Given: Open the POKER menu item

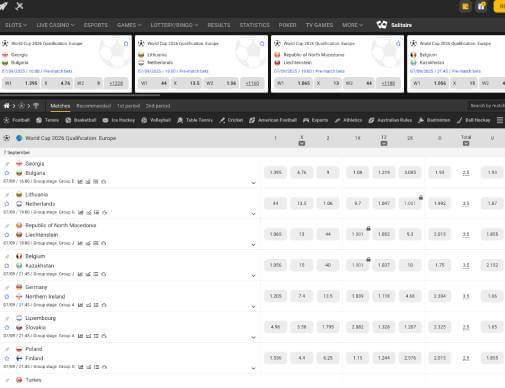Looking at the screenshot, I should coord(287,25).
